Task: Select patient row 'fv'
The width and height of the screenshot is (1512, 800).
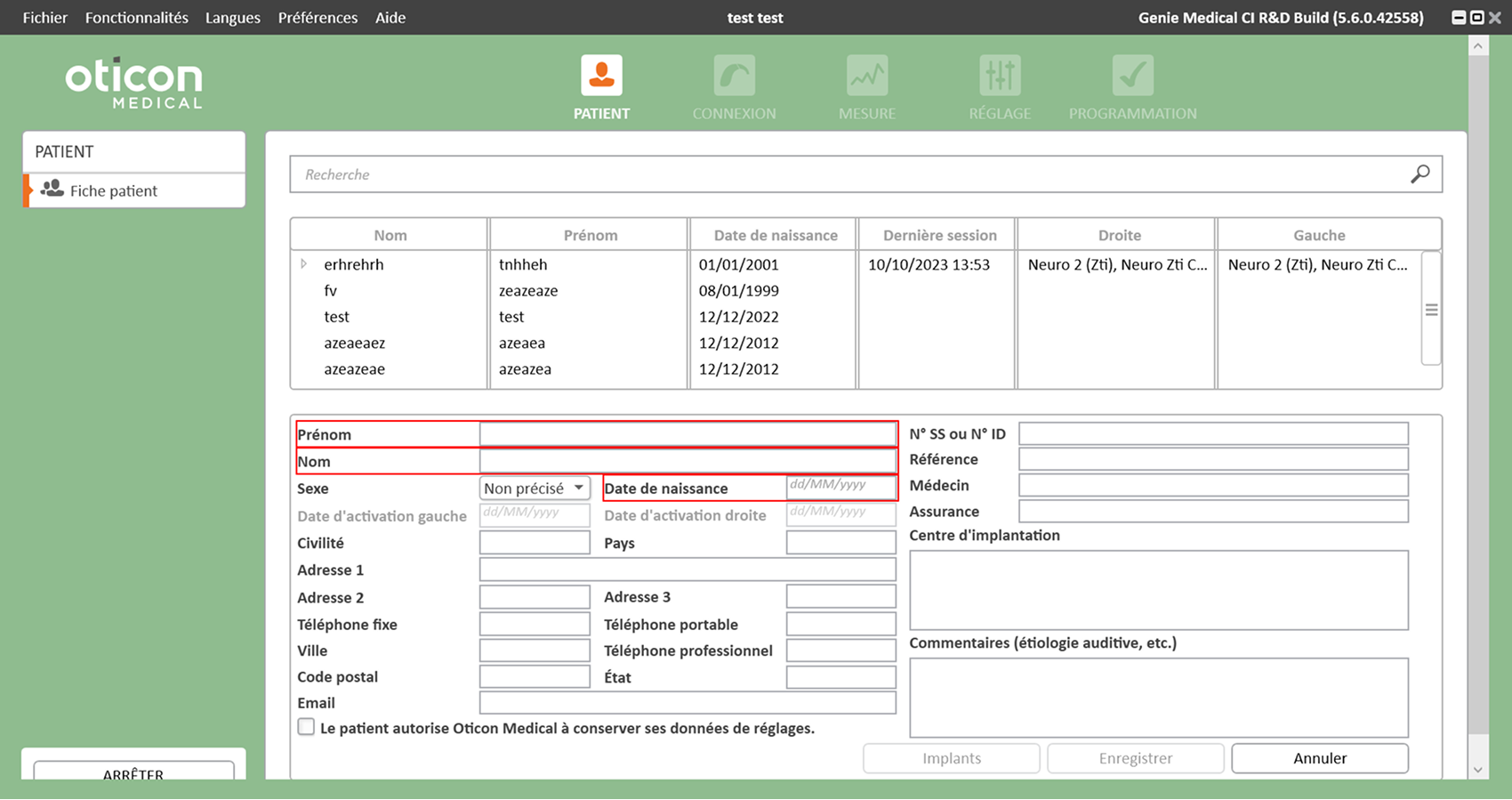Action: (857, 290)
